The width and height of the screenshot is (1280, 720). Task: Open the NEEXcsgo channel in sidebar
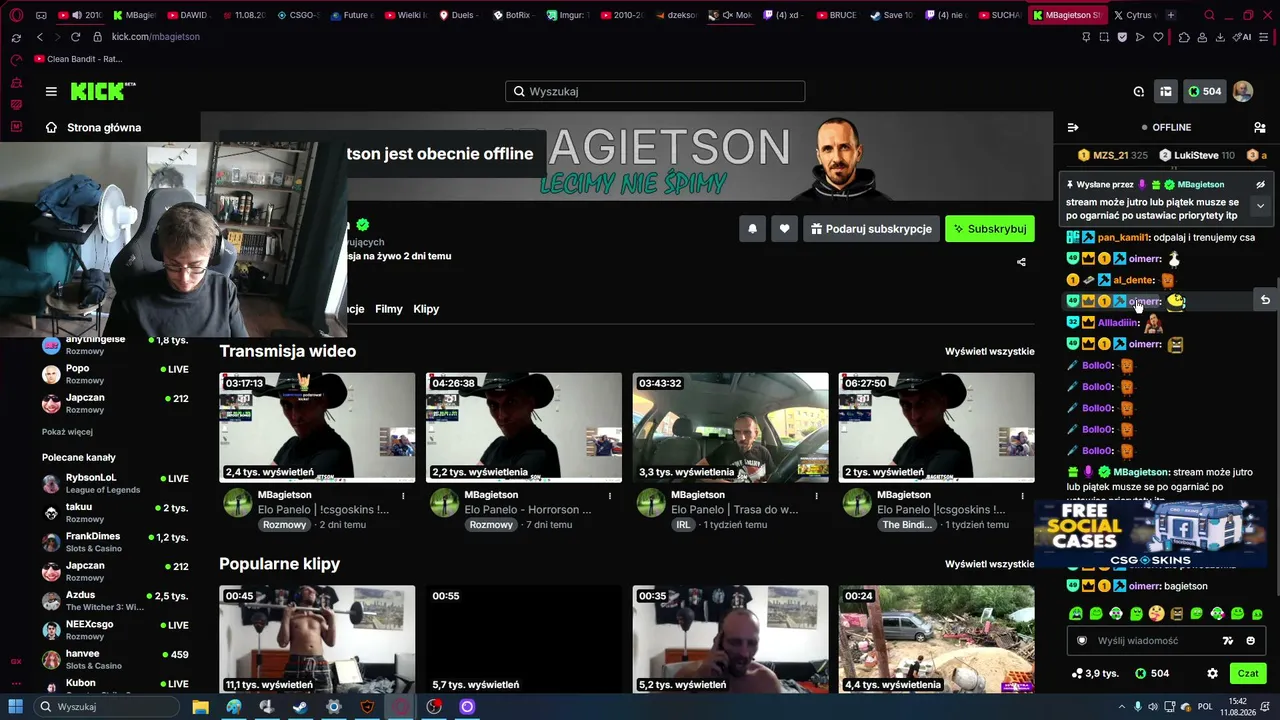115,630
